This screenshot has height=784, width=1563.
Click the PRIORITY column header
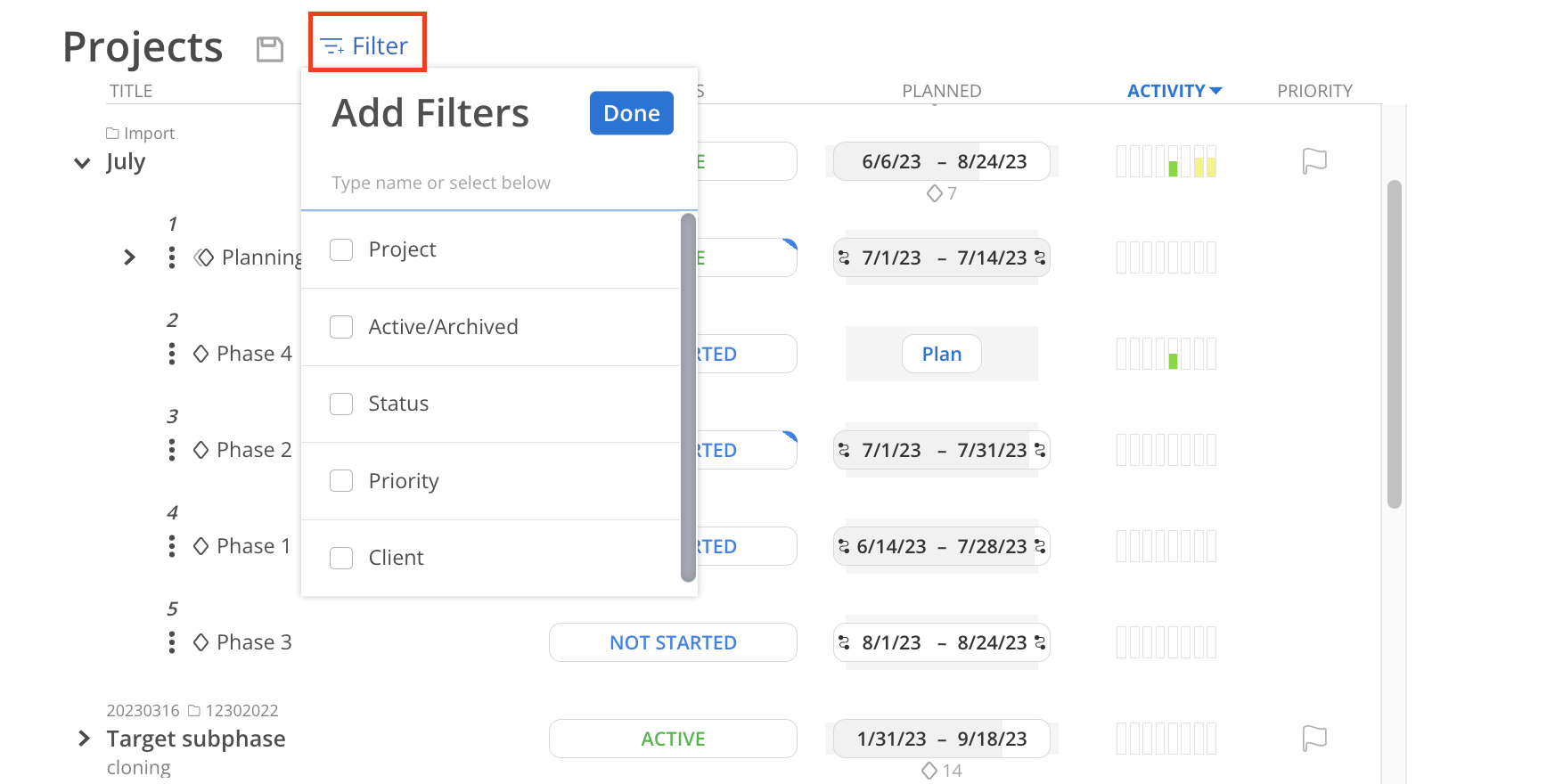click(1314, 91)
